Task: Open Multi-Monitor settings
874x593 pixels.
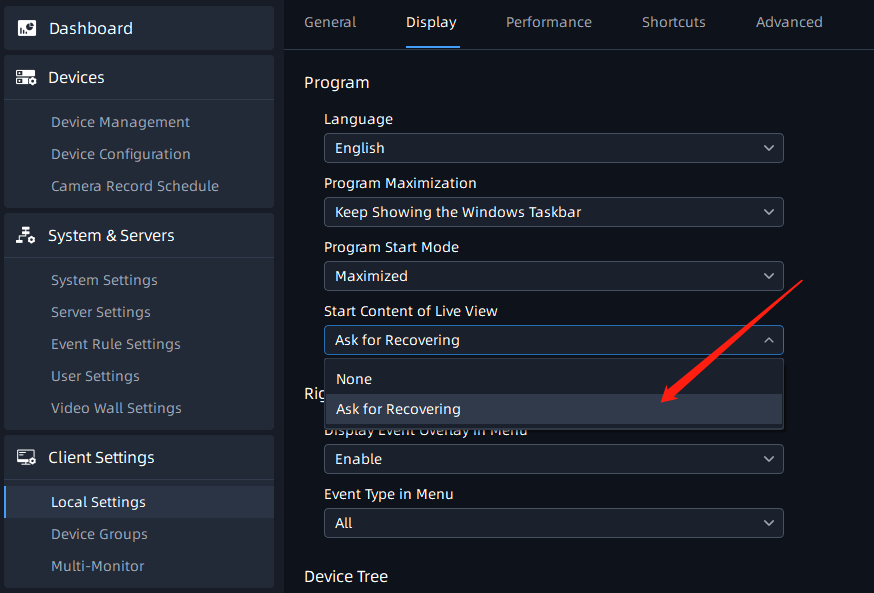Action: tap(97, 566)
